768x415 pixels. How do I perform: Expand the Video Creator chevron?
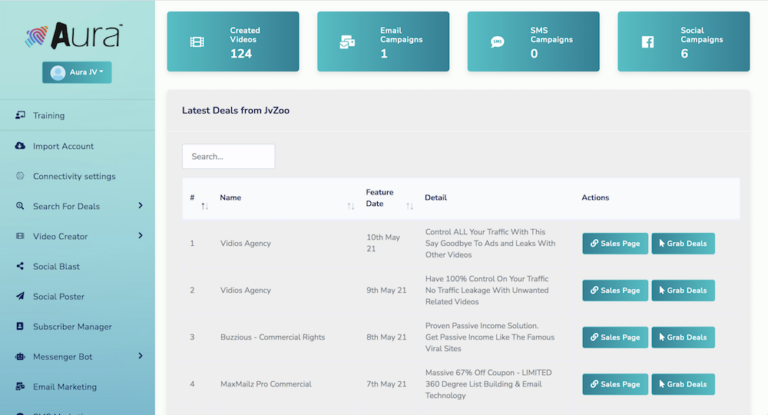click(141, 236)
